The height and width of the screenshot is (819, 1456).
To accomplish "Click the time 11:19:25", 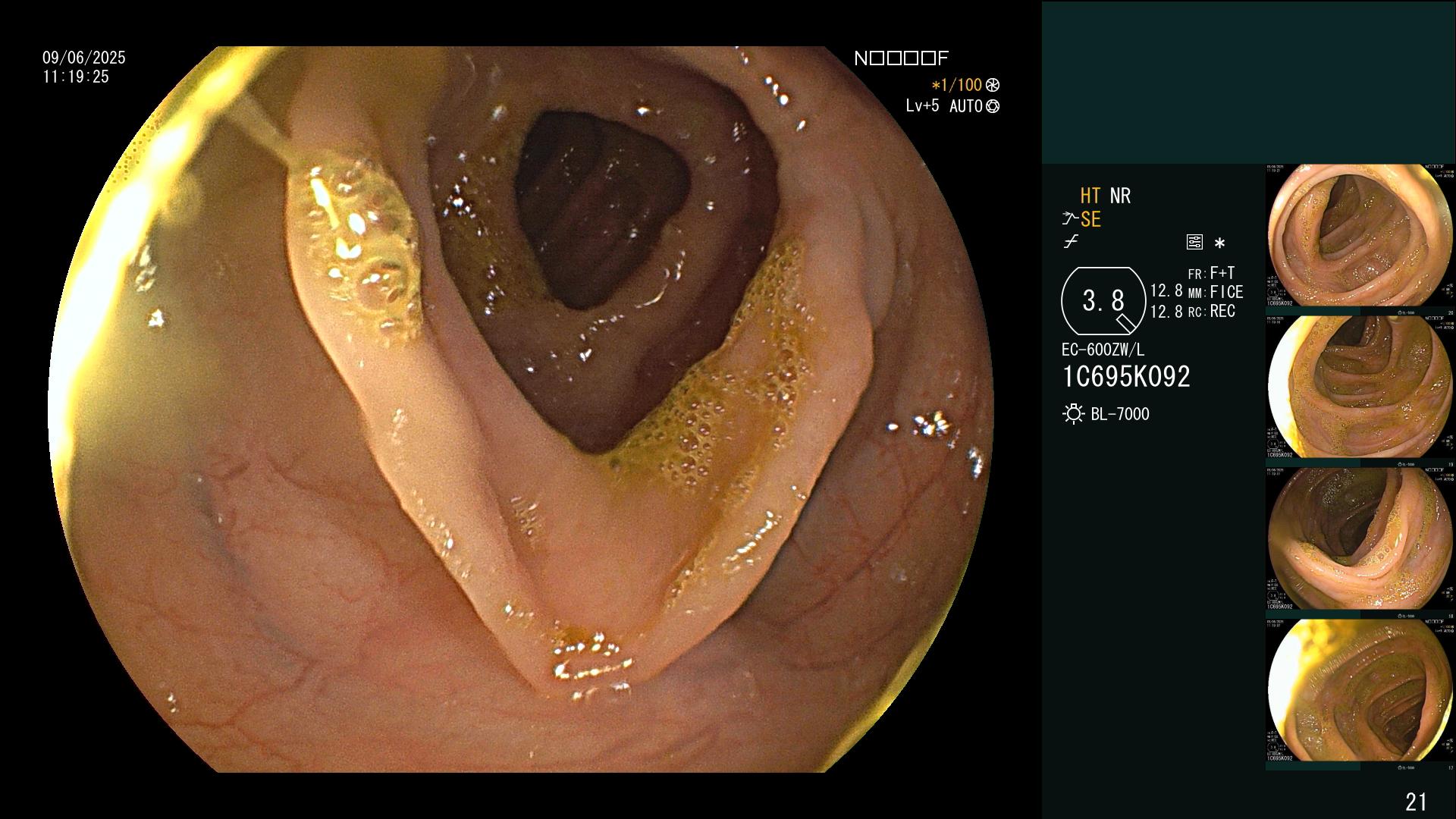I will [76, 77].
